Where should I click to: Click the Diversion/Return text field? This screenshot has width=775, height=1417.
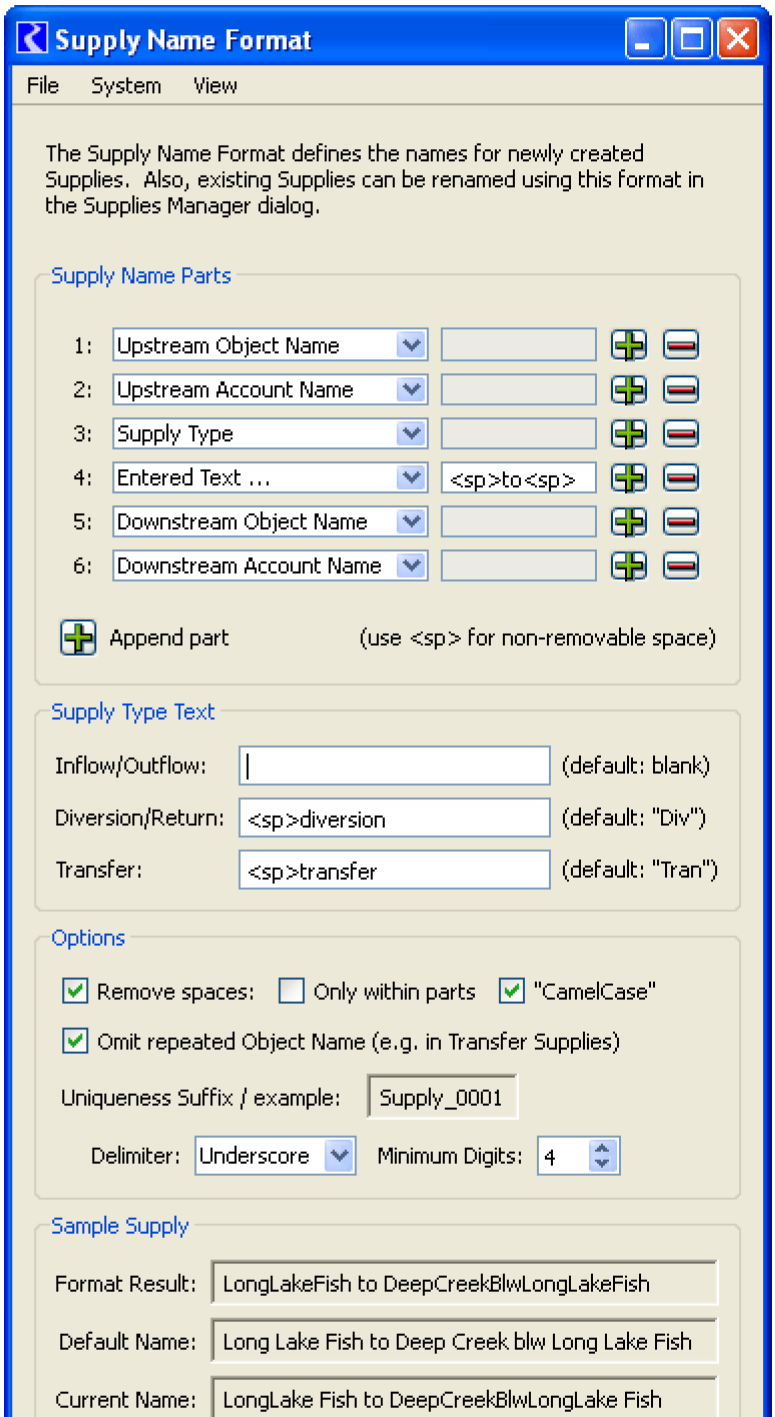[x=394, y=818]
